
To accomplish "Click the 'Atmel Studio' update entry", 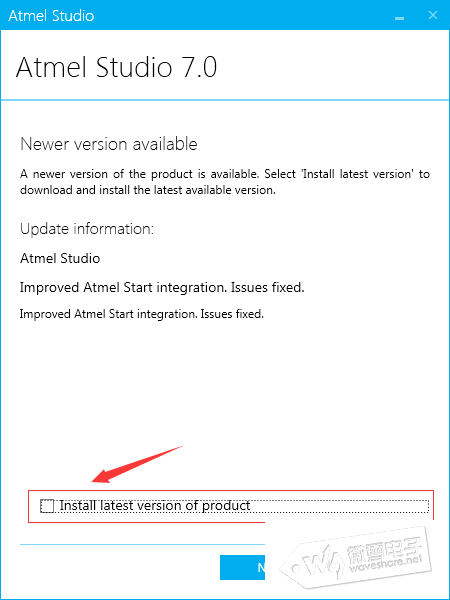I will click(x=60, y=258).
